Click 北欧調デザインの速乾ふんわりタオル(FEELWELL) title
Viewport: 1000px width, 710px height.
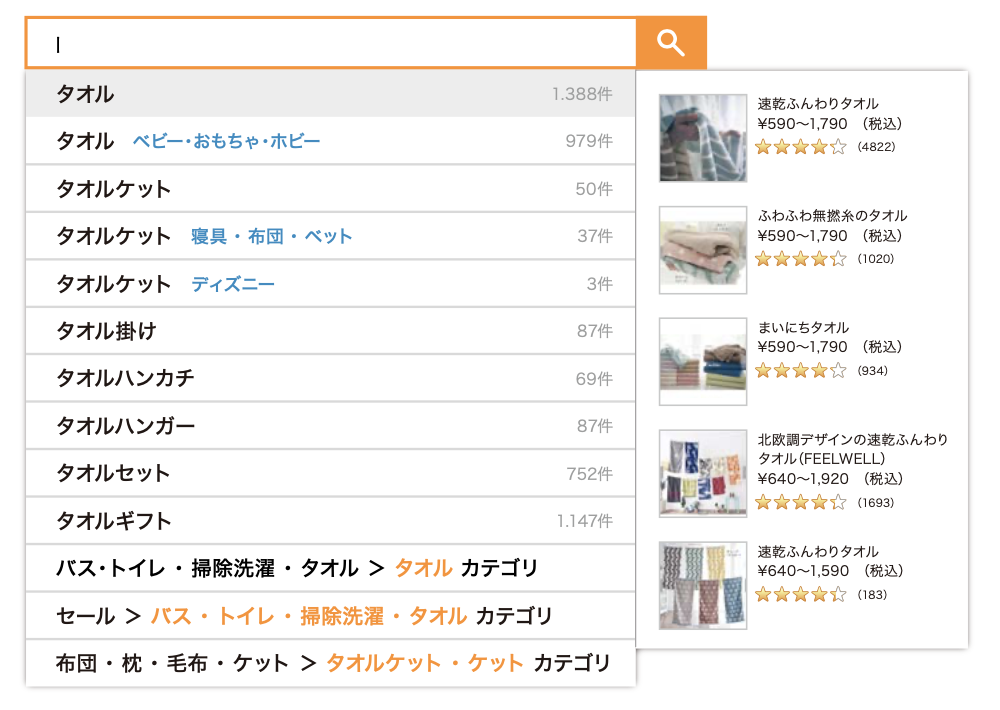coord(853,448)
